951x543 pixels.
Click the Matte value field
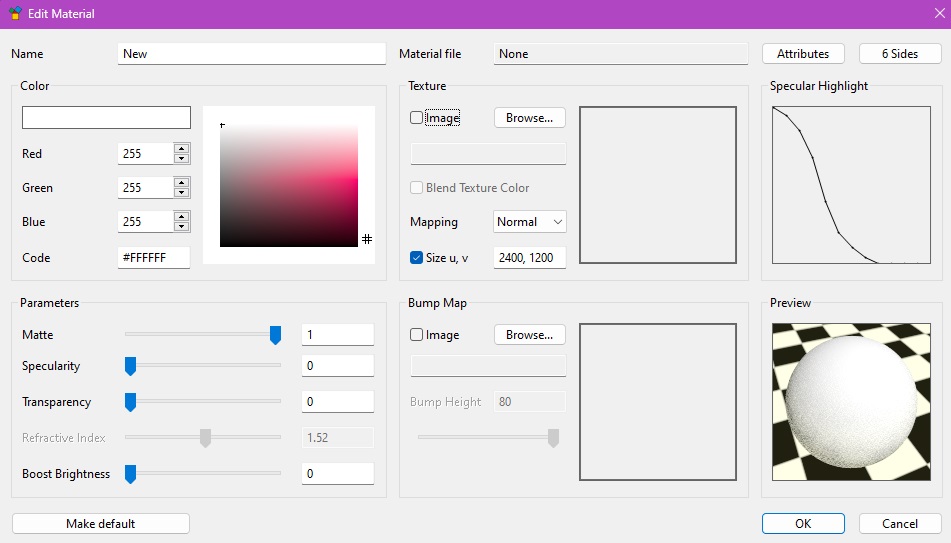[338, 334]
